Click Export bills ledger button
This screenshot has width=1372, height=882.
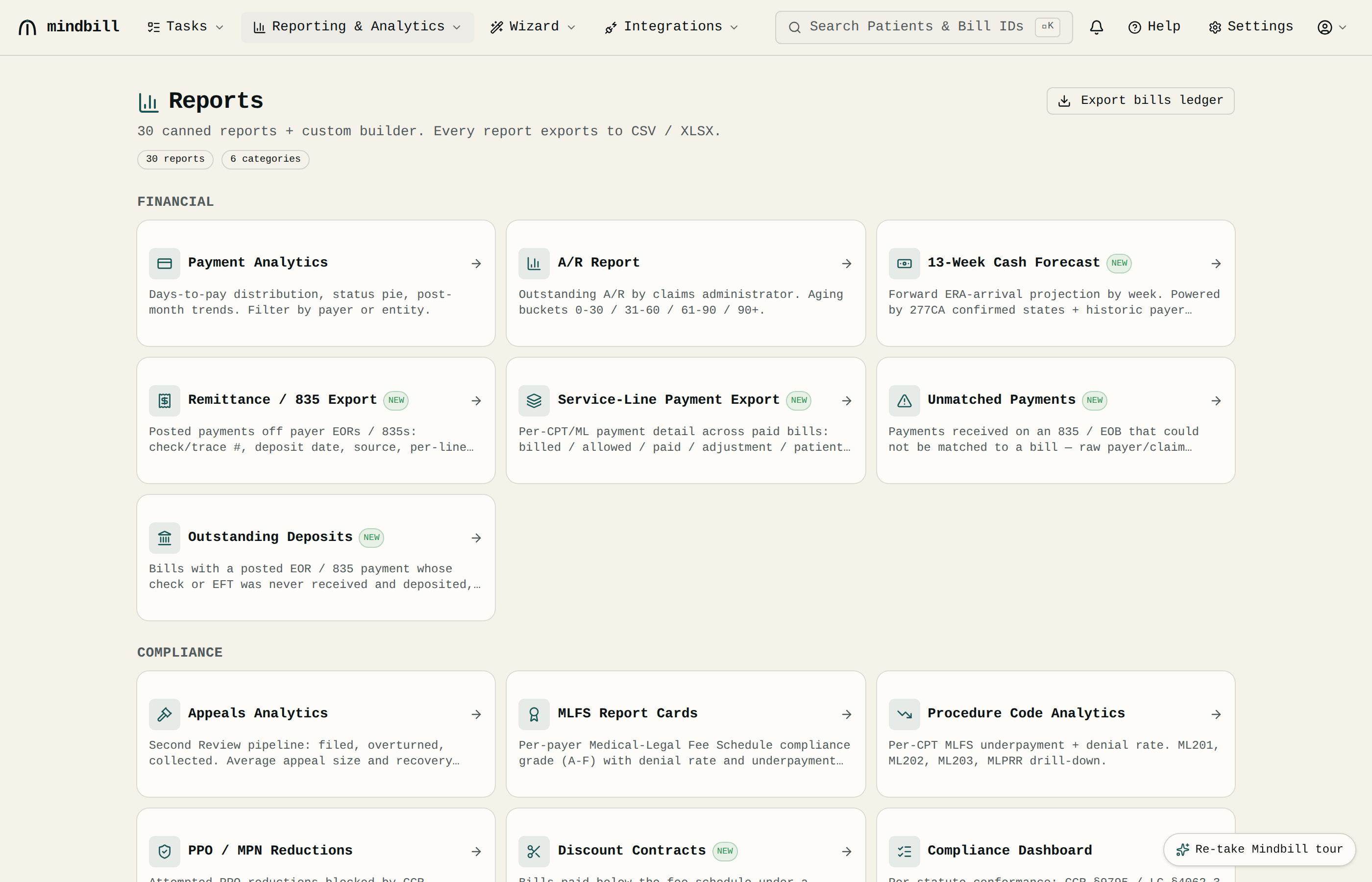(x=1140, y=101)
